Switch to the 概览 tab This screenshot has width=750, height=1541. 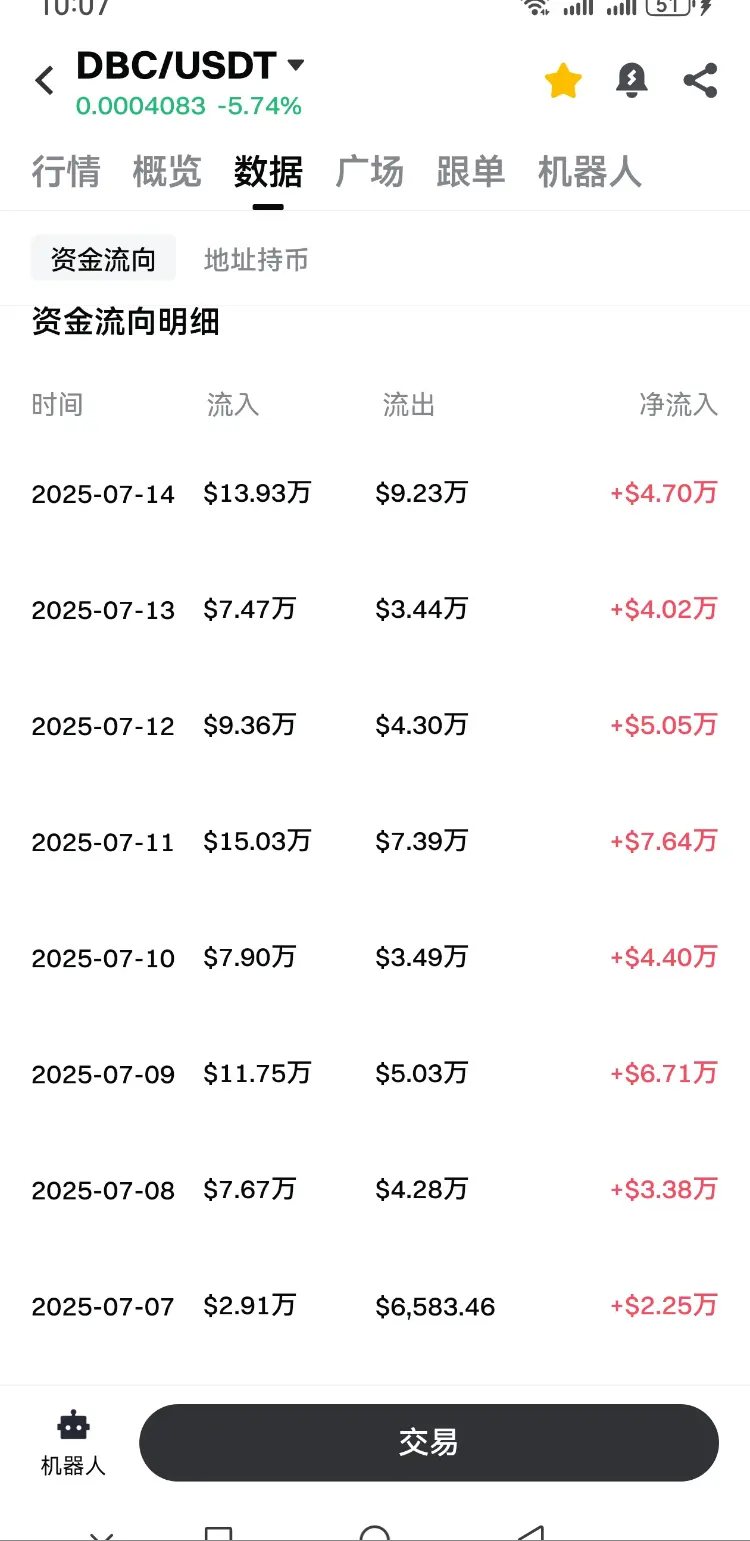(167, 172)
